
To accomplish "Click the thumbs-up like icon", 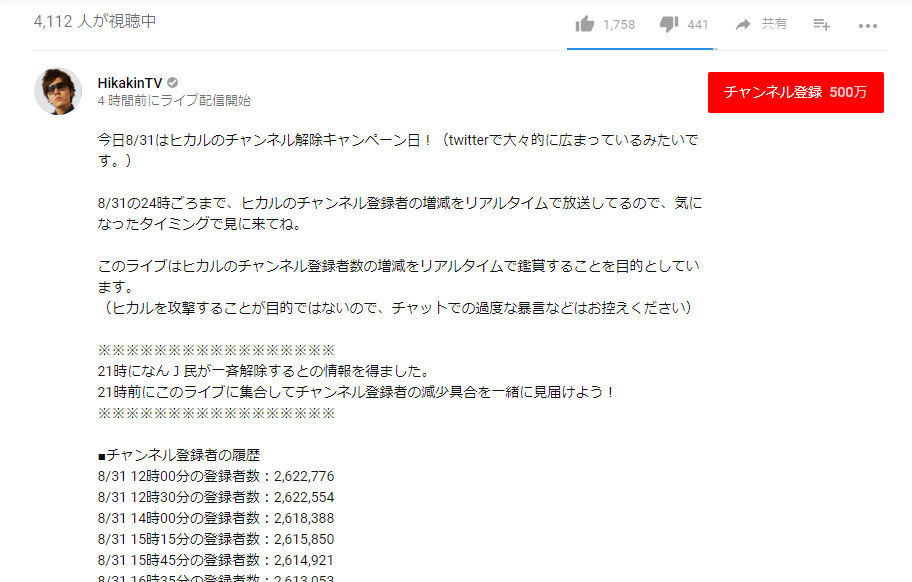I will (585, 24).
